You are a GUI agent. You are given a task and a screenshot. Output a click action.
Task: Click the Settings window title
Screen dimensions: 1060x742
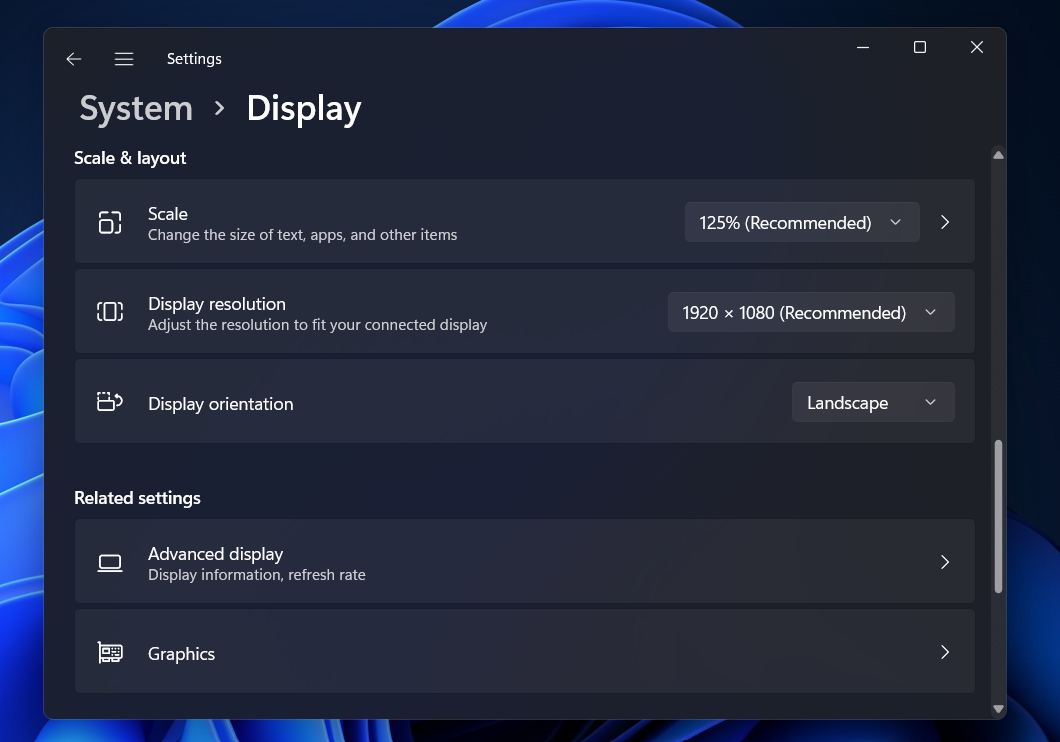pos(194,59)
